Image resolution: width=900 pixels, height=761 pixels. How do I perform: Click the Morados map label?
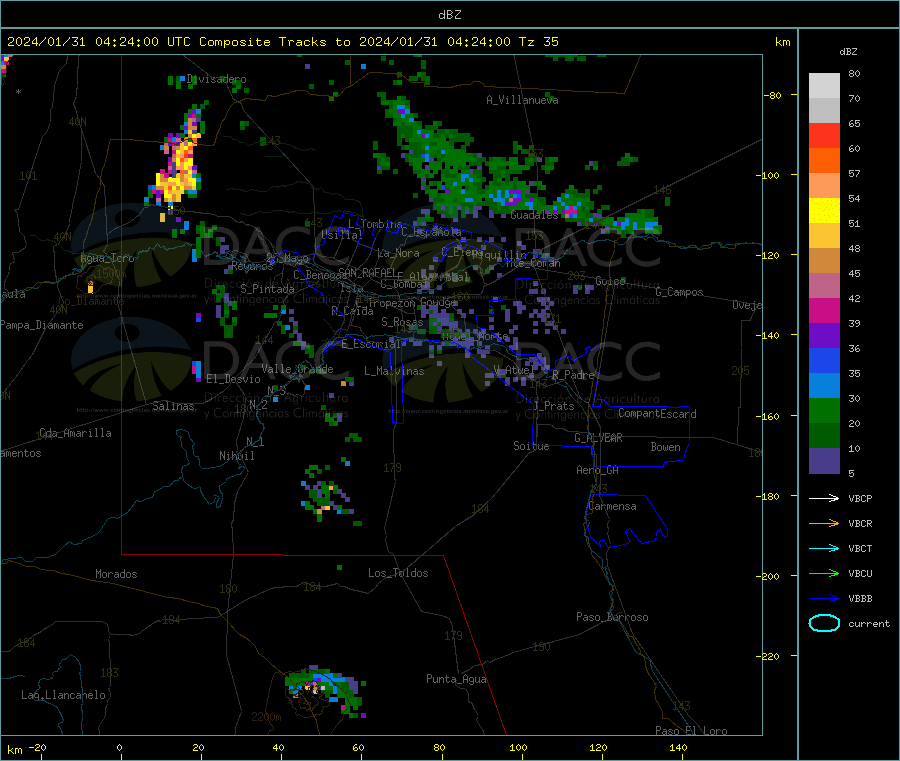click(116, 574)
